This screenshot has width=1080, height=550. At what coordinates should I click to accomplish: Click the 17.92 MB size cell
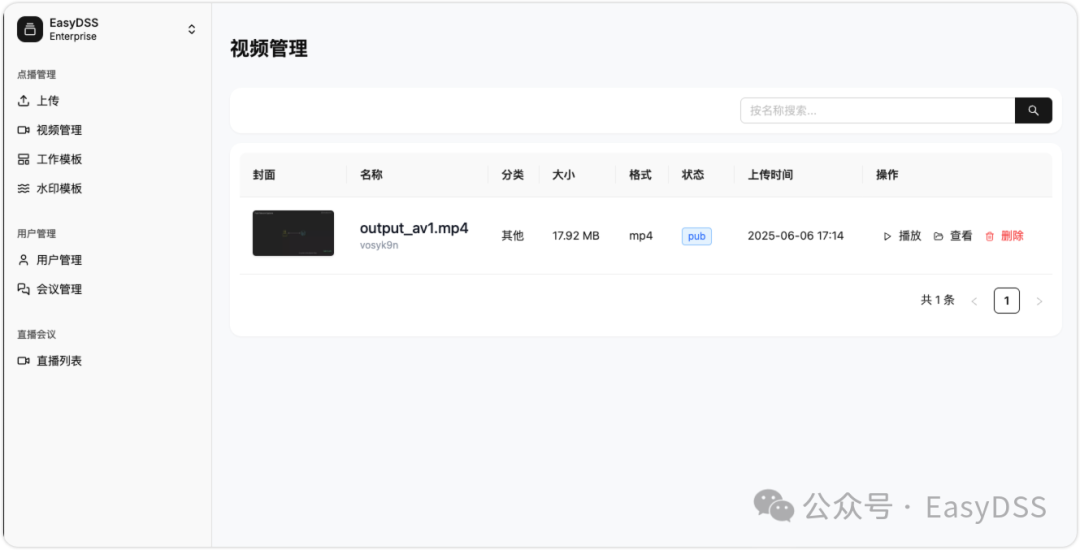(x=576, y=236)
